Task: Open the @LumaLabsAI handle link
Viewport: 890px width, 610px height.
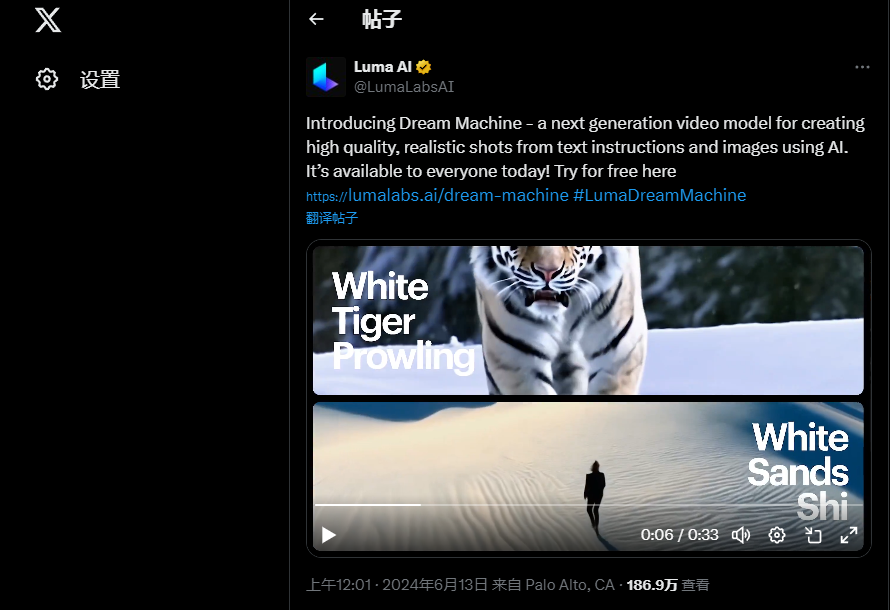Action: point(404,87)
